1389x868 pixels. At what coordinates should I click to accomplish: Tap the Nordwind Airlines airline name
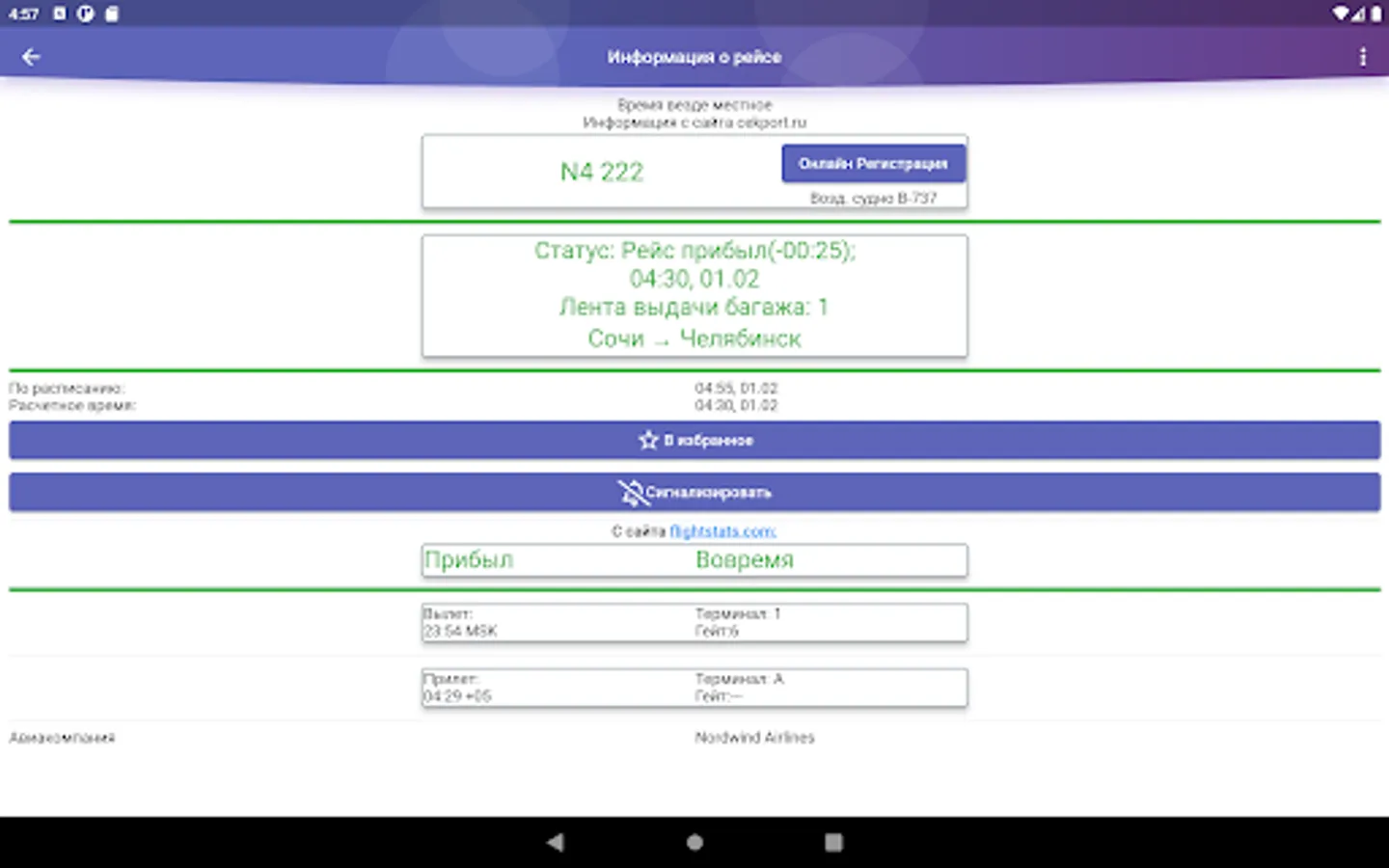[755, 738]
